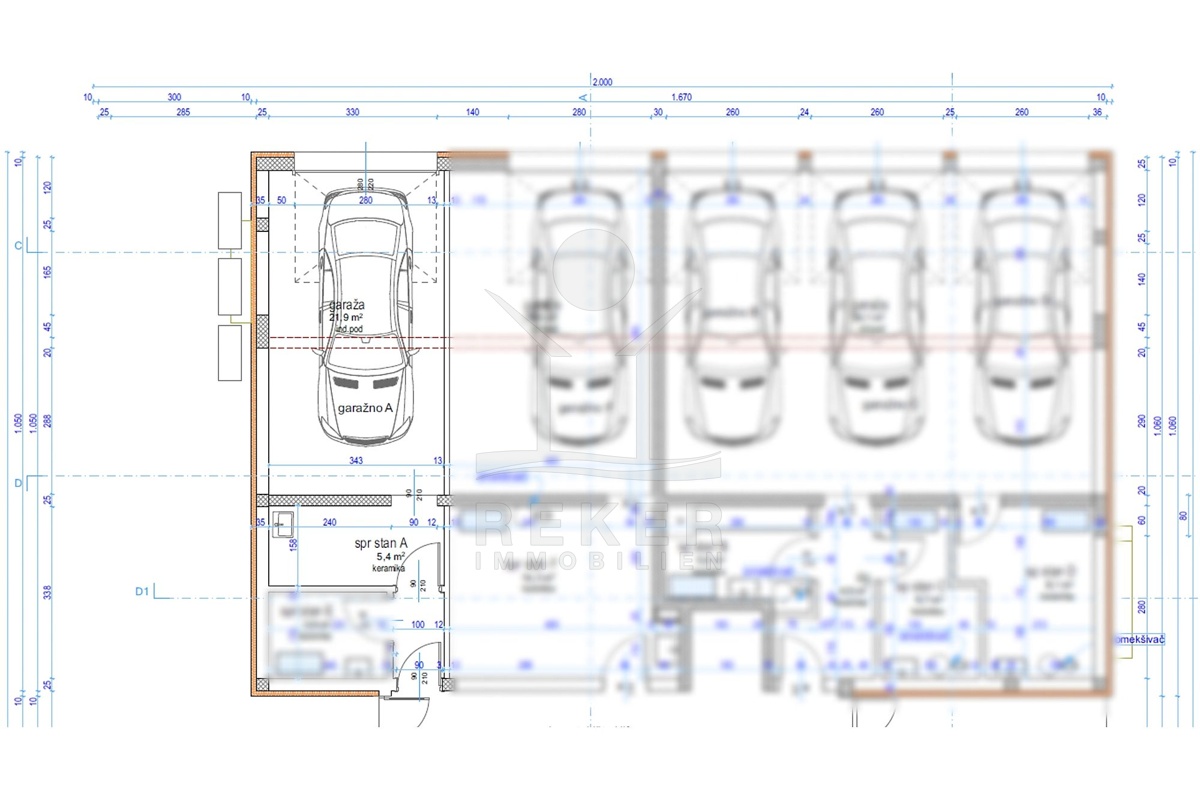Click the 343 width dimension below car
The width and height of the screenshot is (1200, 799).
click(x=356, y=460)
